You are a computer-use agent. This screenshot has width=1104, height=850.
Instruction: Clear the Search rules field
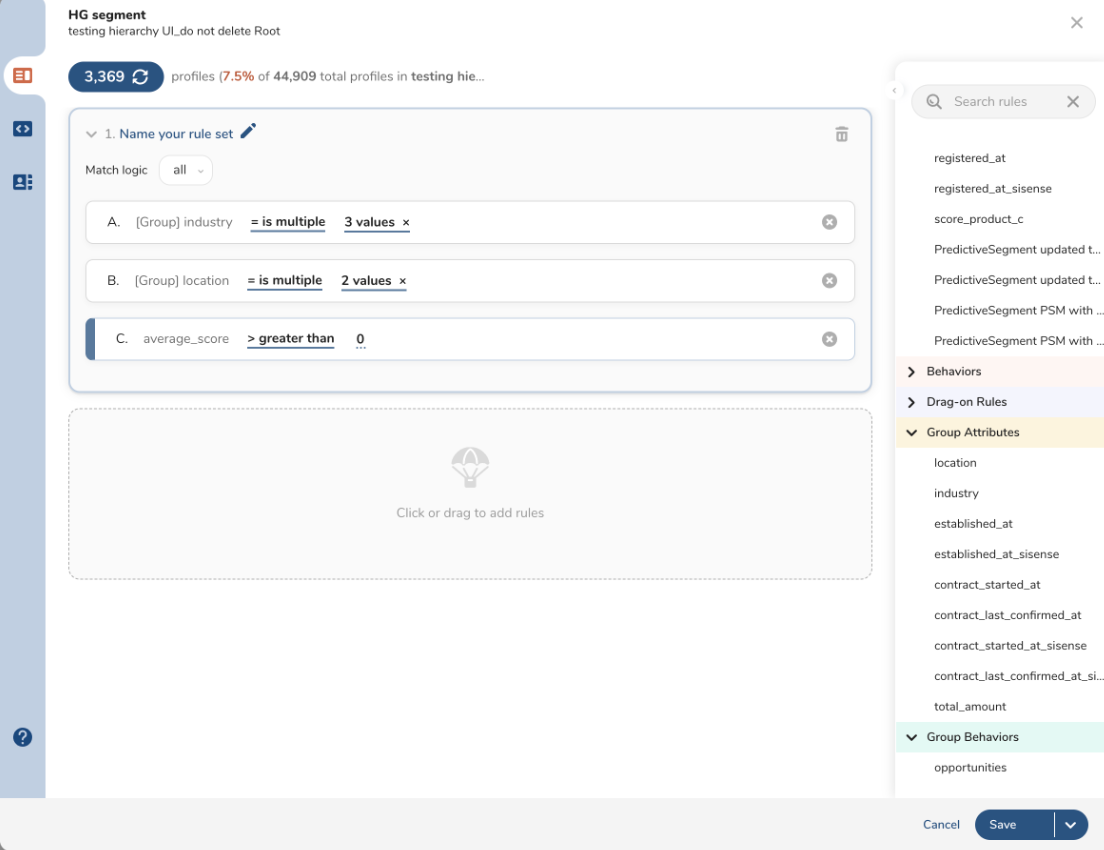pos(1073,102)
